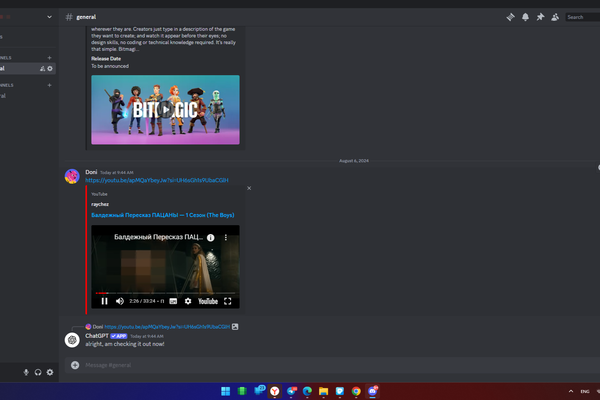Toggle deafen headphones in user panel
The height and width of the screenshot is (400, 600).
pos(38,372)
